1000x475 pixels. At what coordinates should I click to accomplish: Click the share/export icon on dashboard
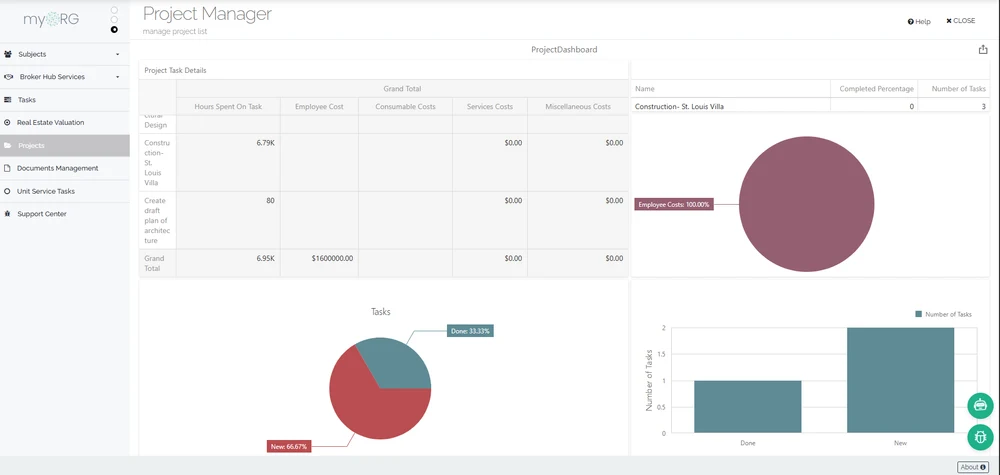pos(983,49)
